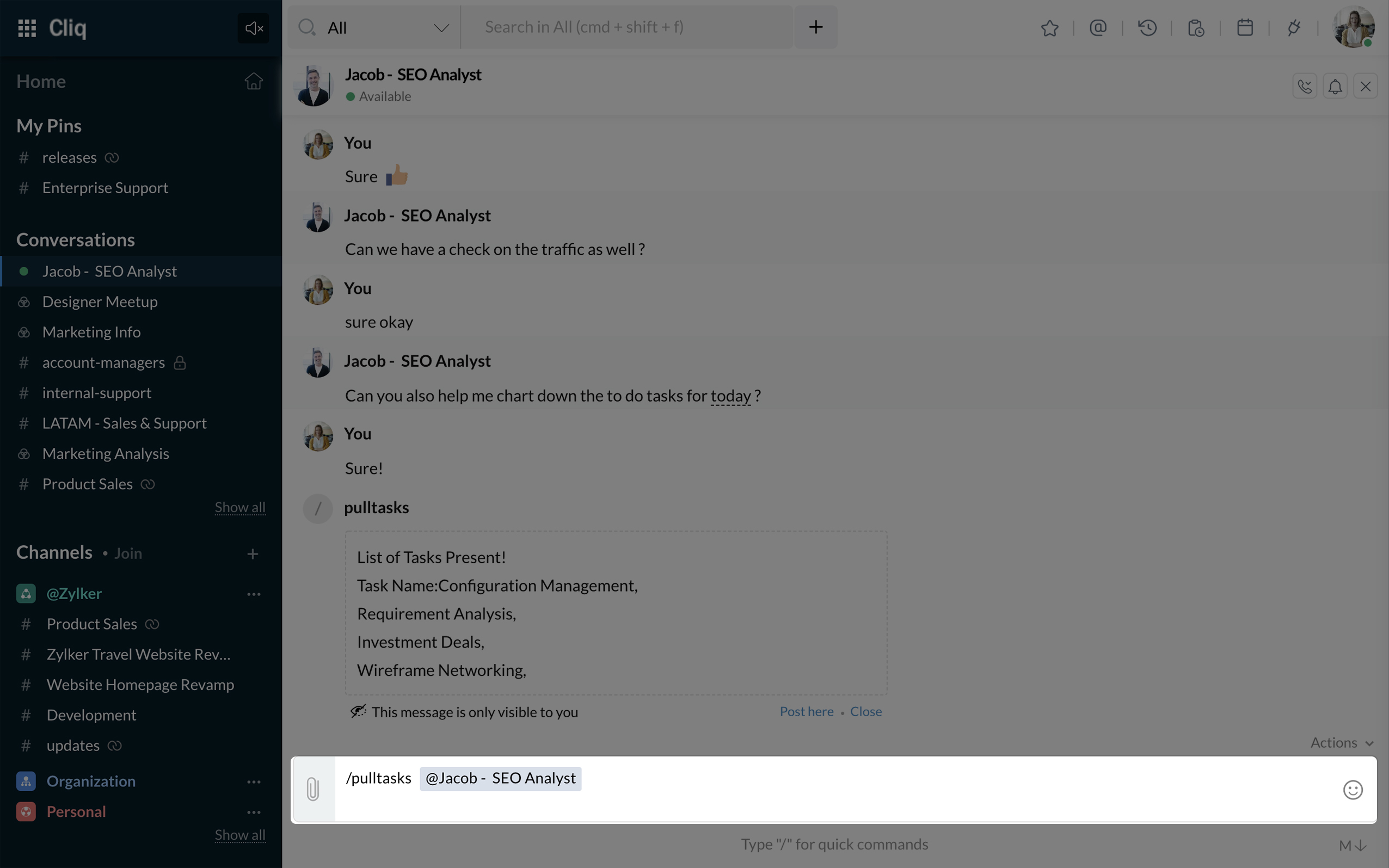Add a channel with plus icon
This screenshot has height=868, width=1389.
click(253, 553)
